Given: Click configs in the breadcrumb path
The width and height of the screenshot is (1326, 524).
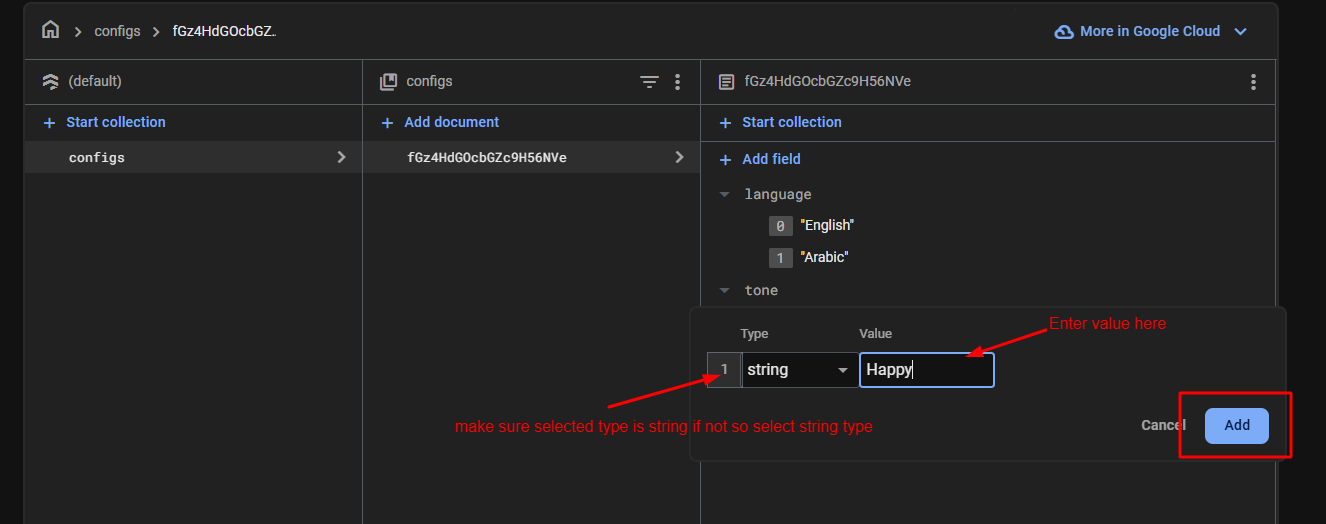Looking at the screenshot, I should (117, 32).
